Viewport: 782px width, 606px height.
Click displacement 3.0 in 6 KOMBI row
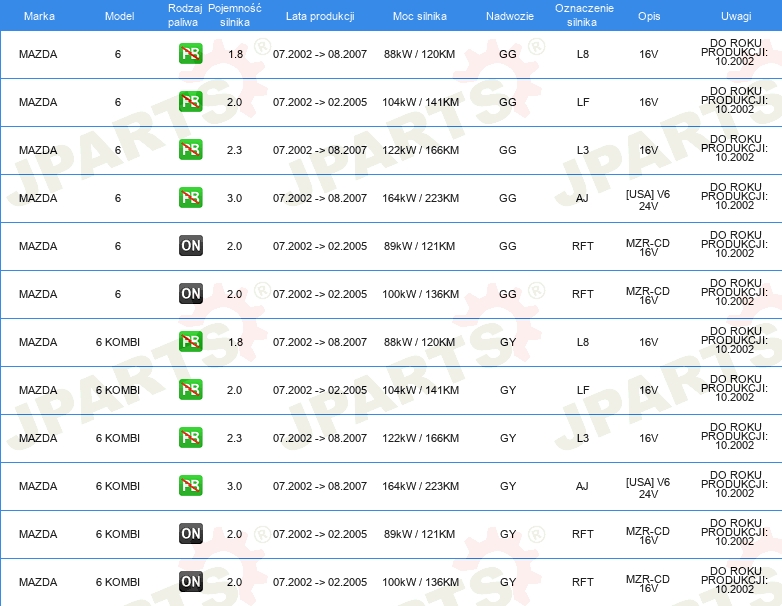(234, 486)
